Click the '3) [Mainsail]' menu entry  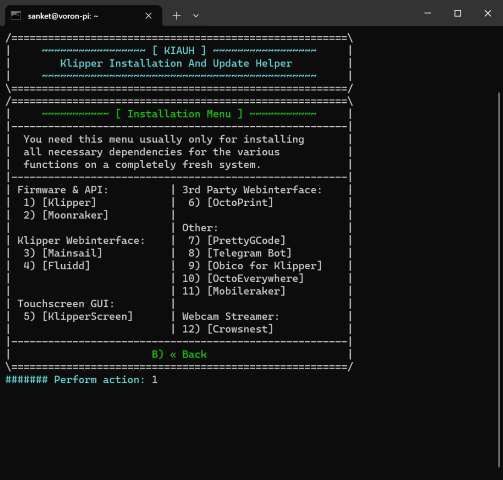[63, 253]
